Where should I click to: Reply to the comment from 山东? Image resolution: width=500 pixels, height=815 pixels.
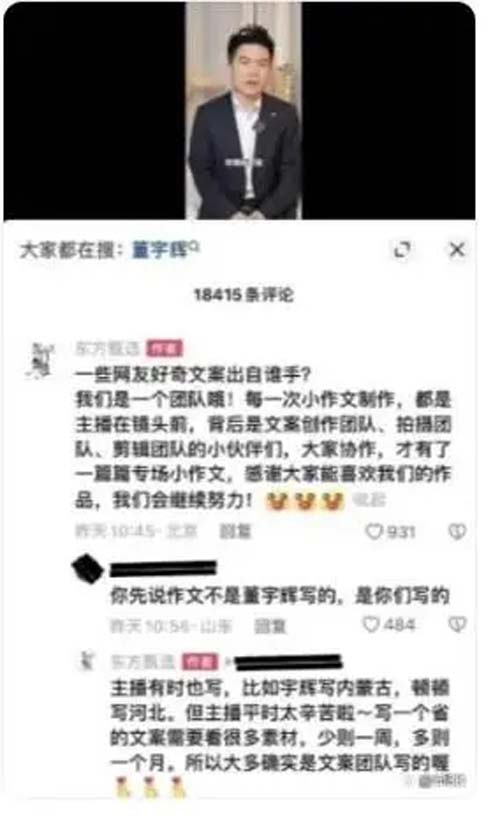[x=270, y=625]
